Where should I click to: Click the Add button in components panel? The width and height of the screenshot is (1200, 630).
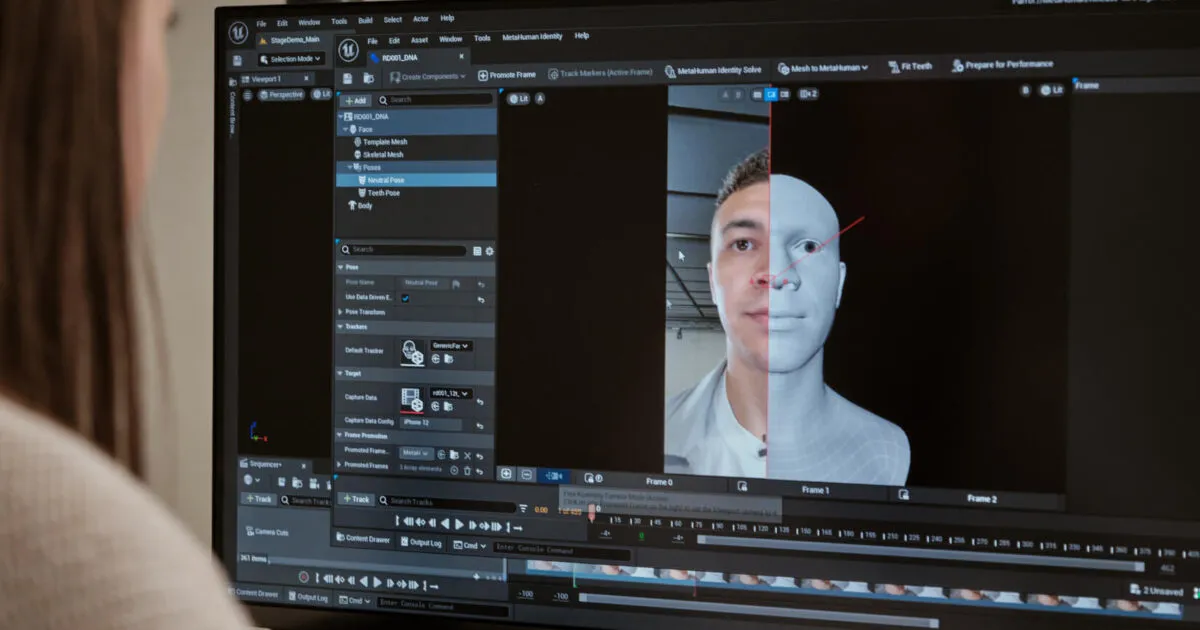point(355,101)
